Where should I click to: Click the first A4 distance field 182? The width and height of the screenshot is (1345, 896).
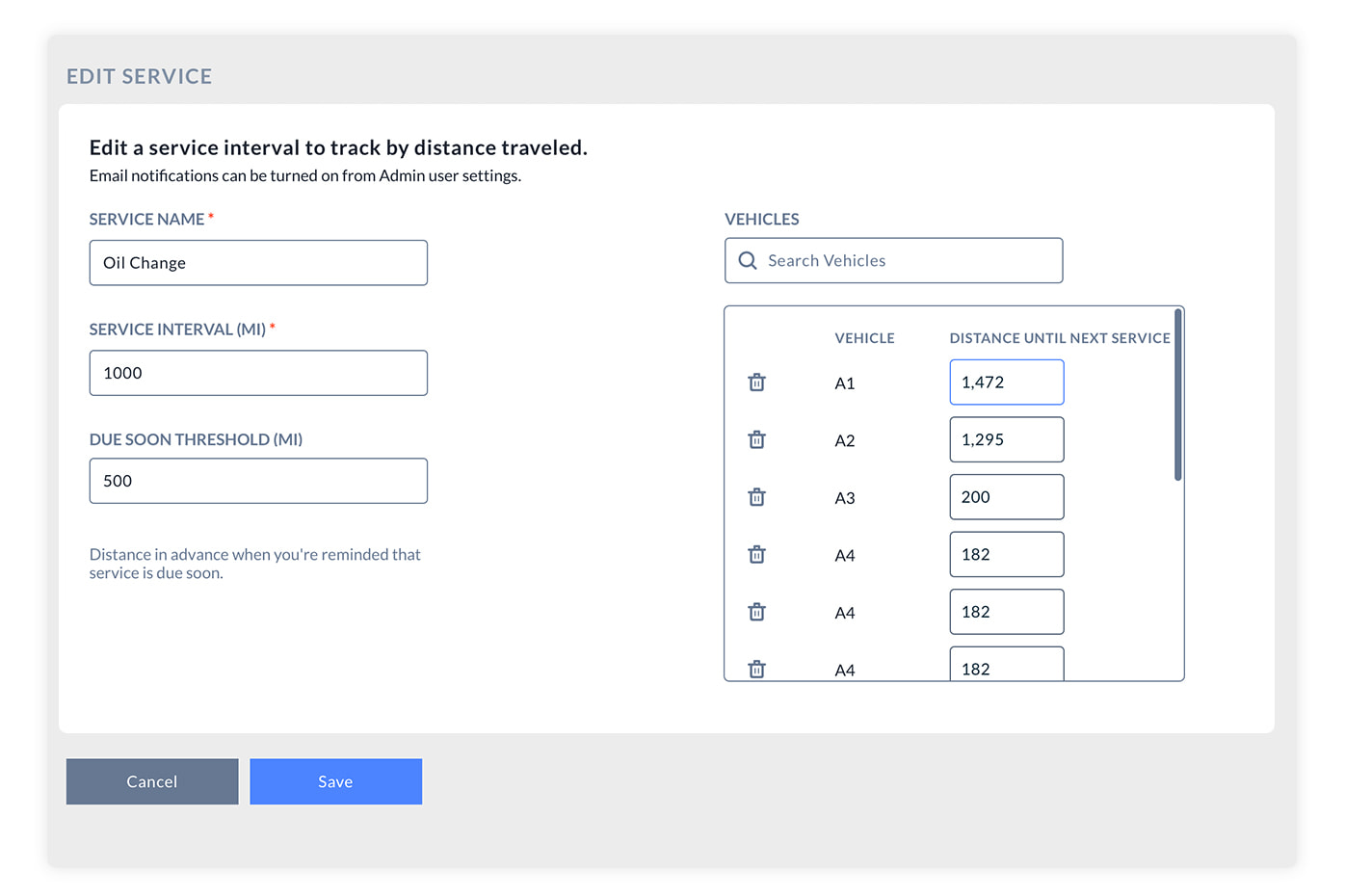coord(1007,554)
